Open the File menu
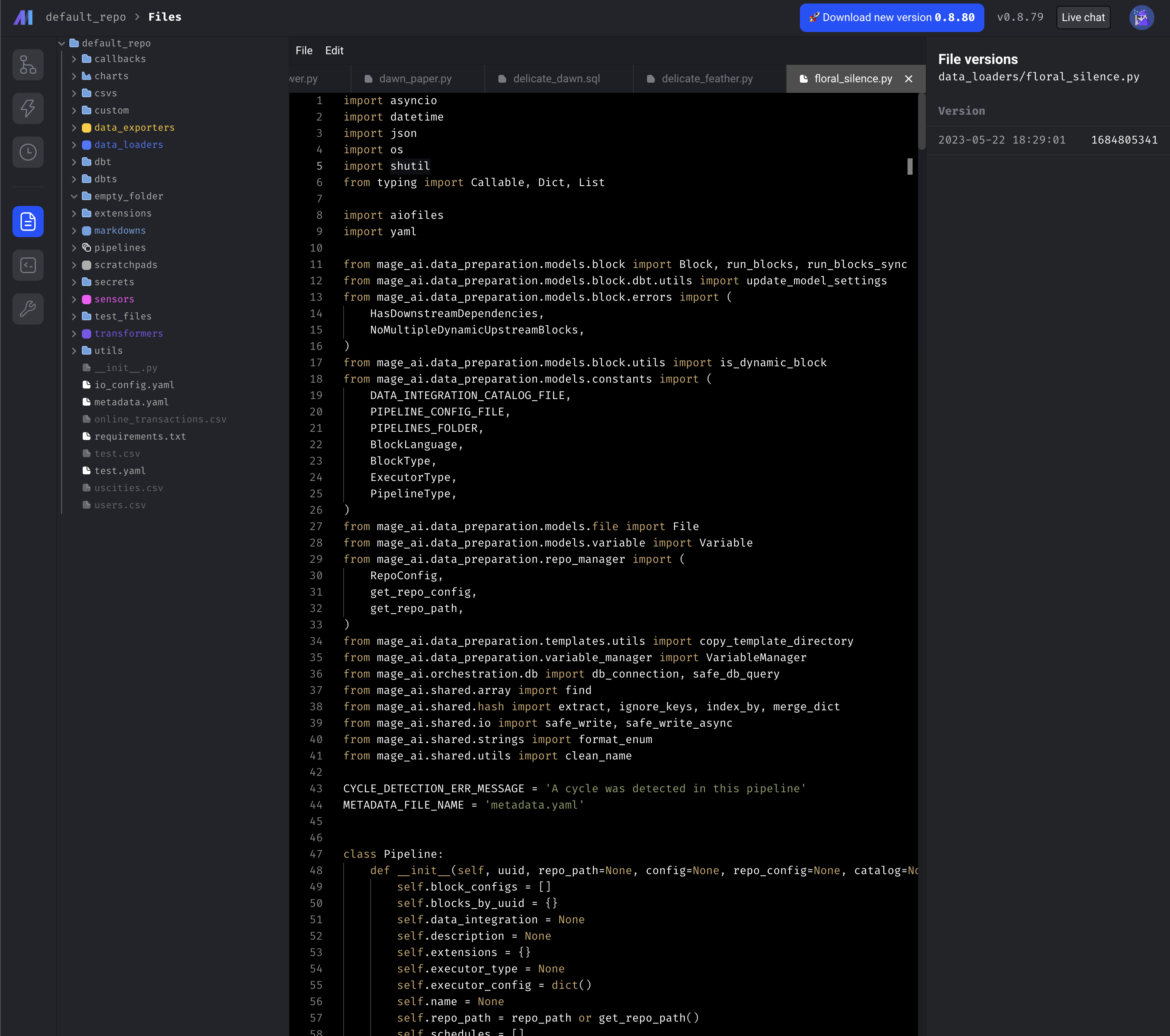The width and height of the screenshot is (1170, 1036). pos(304,50)
